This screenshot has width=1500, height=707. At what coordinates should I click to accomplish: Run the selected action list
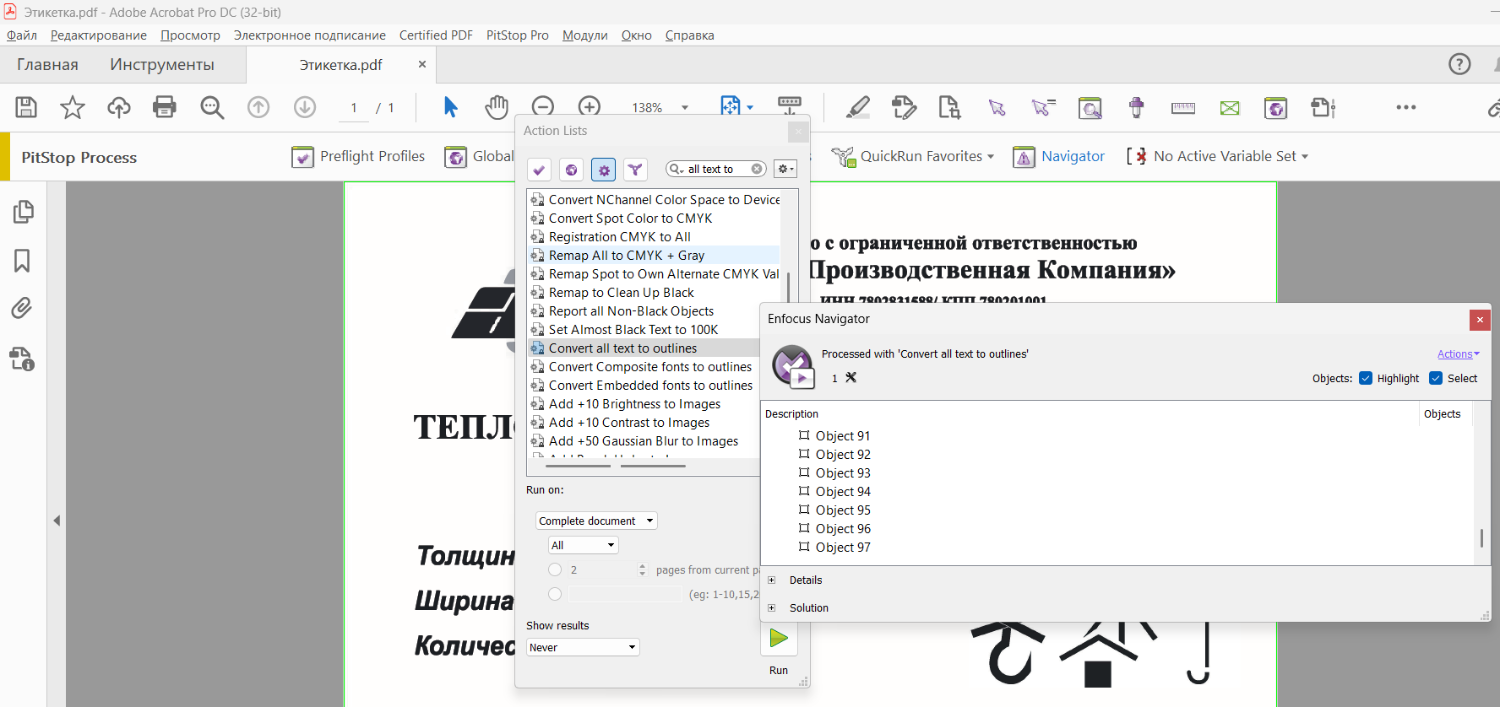click(778, 638)
